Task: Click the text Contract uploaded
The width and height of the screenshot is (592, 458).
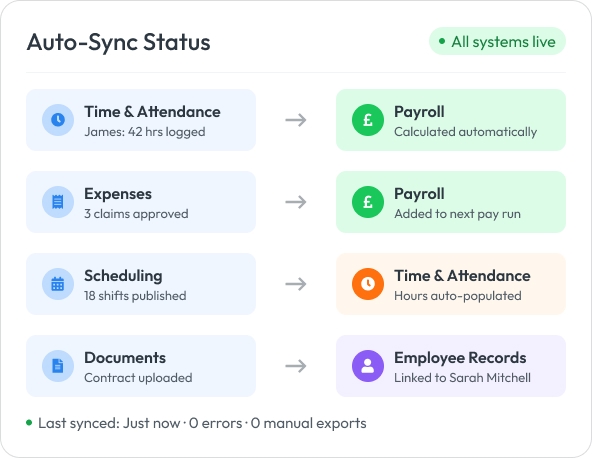Action: (138, 378)
